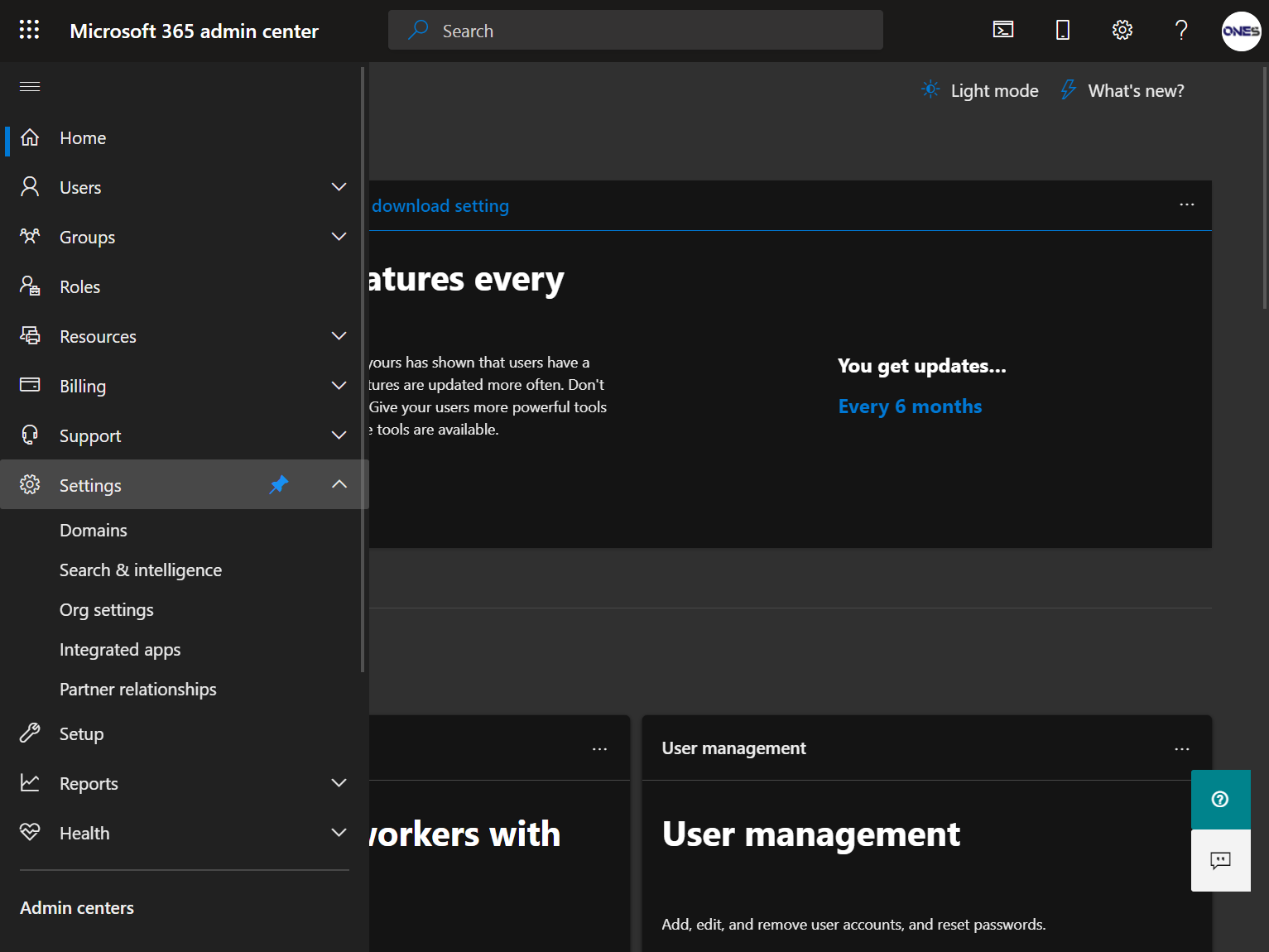Open the ONES account profile avatar
This screenshot has width=1269, height=952.
[x=1241, y=31]
